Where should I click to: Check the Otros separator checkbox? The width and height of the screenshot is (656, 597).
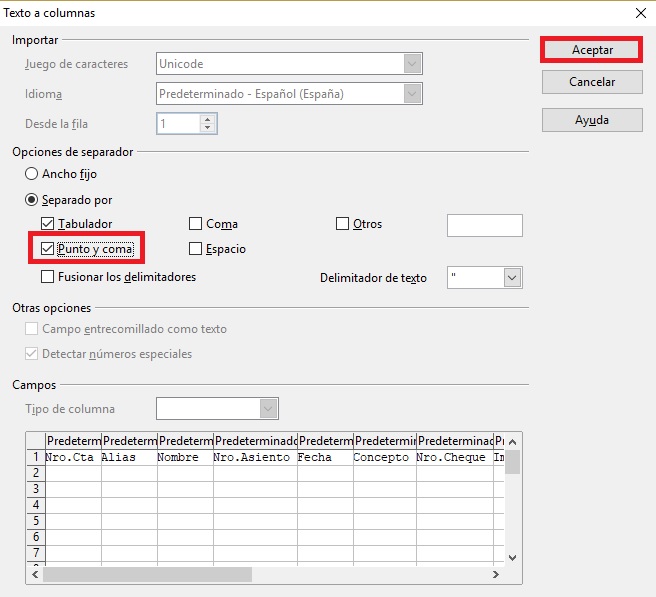[x=343, y=224]
